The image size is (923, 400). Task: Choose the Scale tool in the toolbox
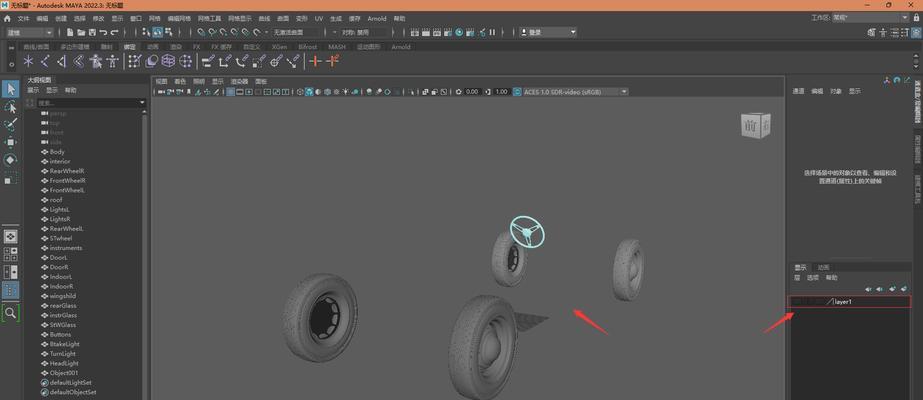click(x=11, y=178)
